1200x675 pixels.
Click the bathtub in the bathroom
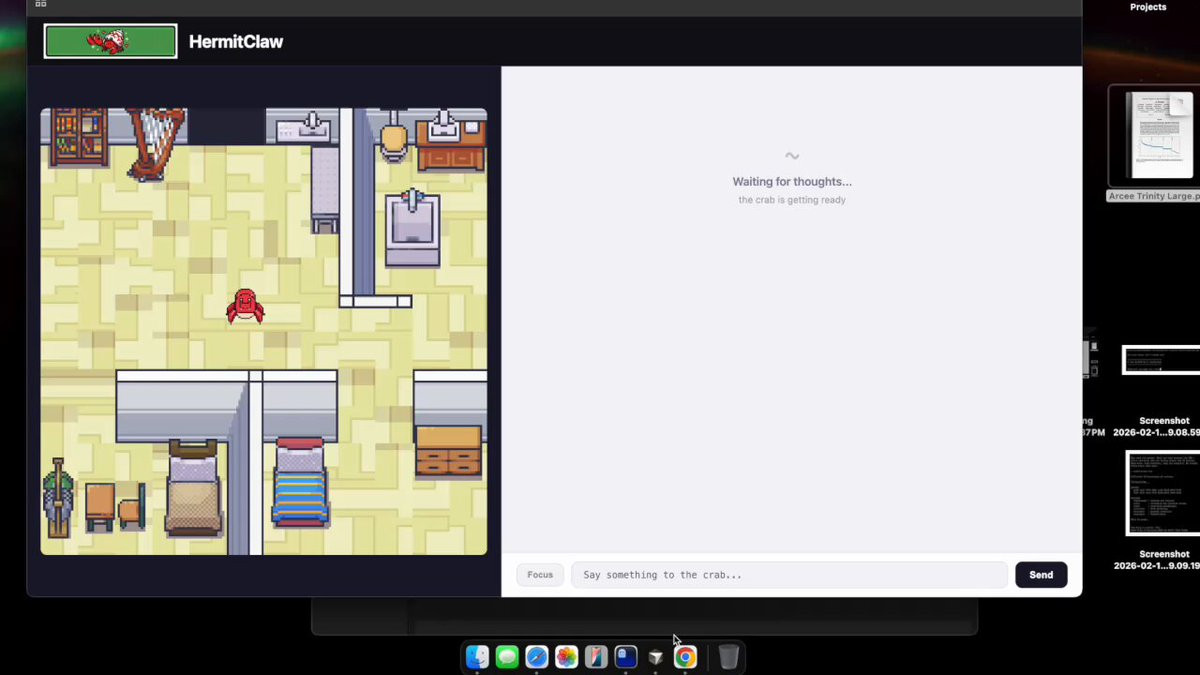pyautogui.click(x=413, y=228)
